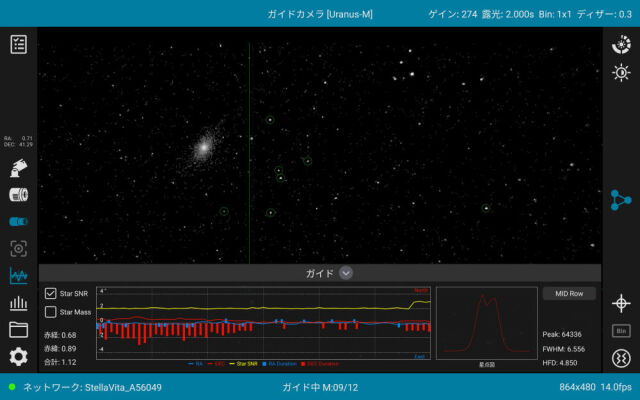The height and width of the screenshot is (400, 640).
Task: Open the telescope mount panel
Action: click(18, 169)
